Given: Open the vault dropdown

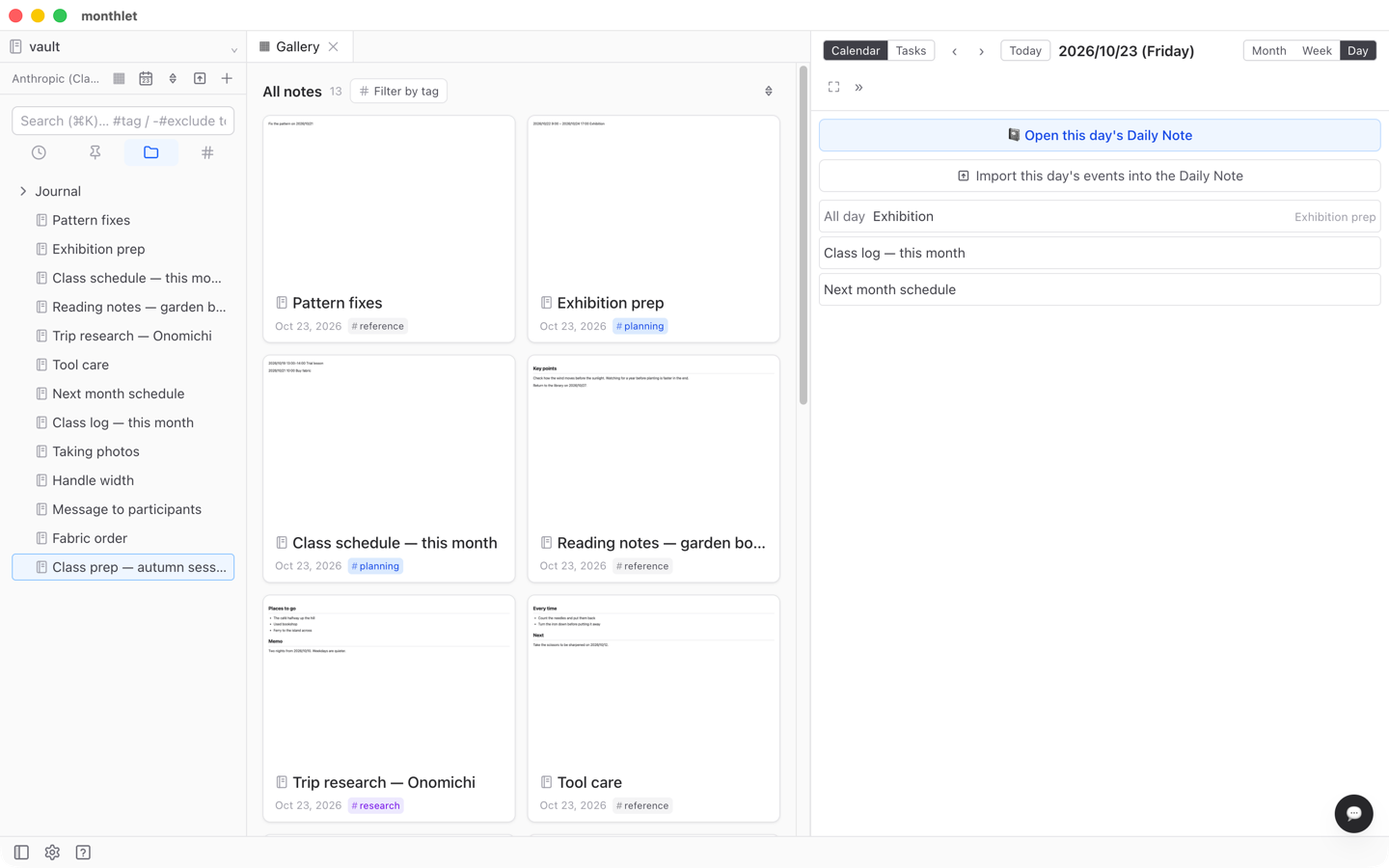Looking at the screenshot, I should click(123, 46).
